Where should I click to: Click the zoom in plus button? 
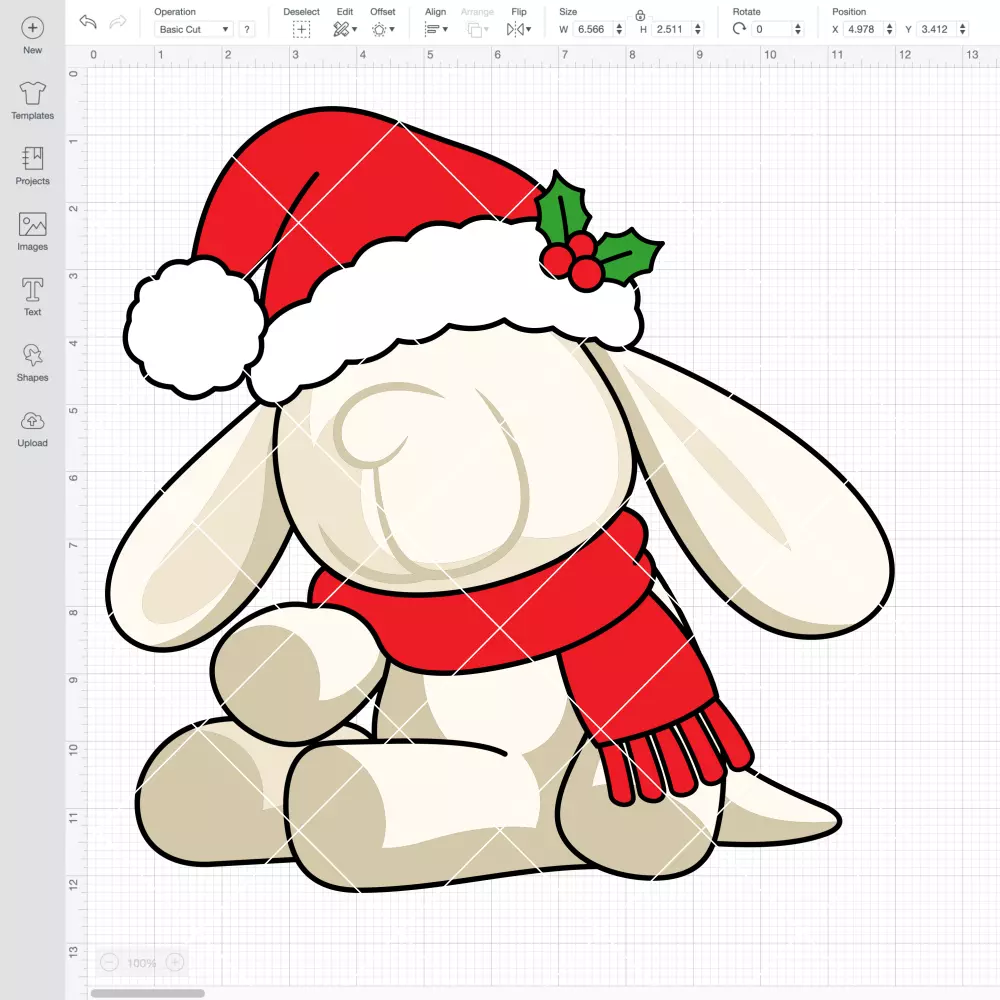coord(175,962)
